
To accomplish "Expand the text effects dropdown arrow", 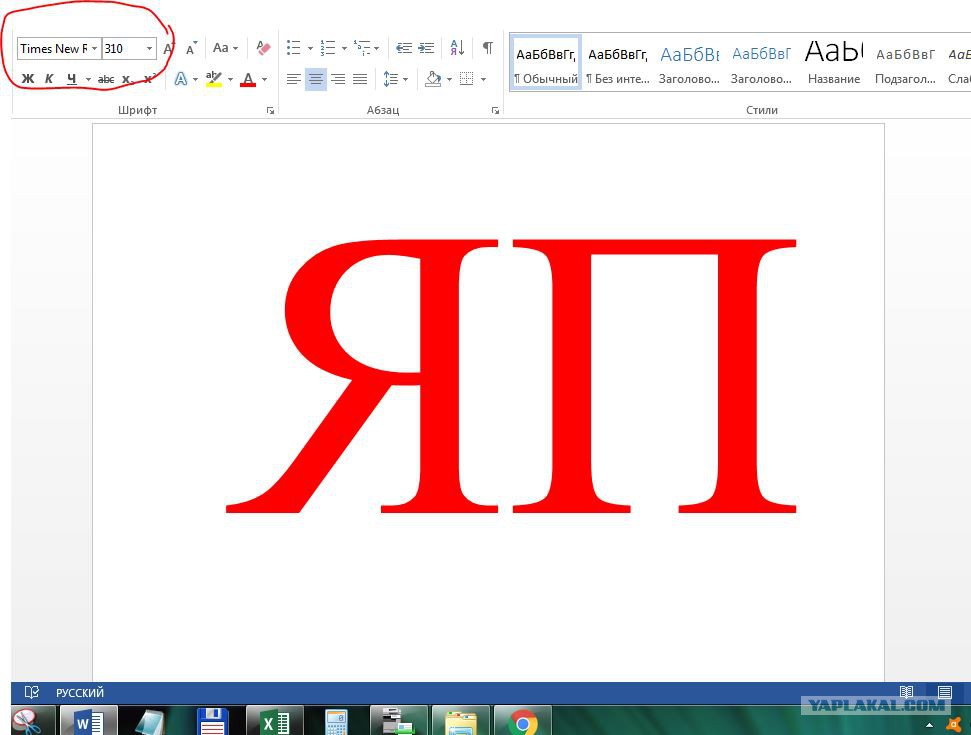I will (x=195, y=79).
